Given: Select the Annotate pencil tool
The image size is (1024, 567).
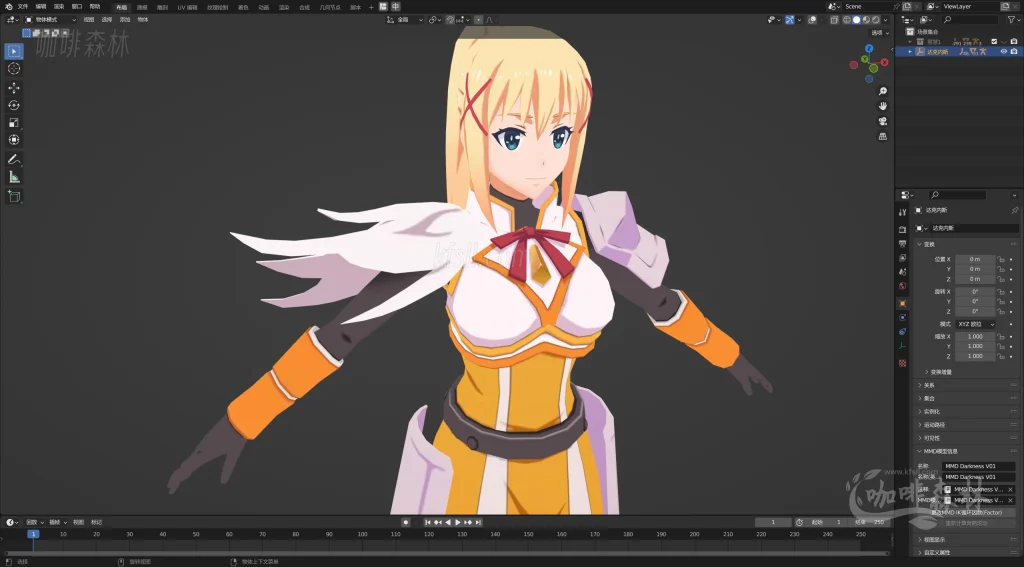Looking at the screenshot, I should (14, 159).
